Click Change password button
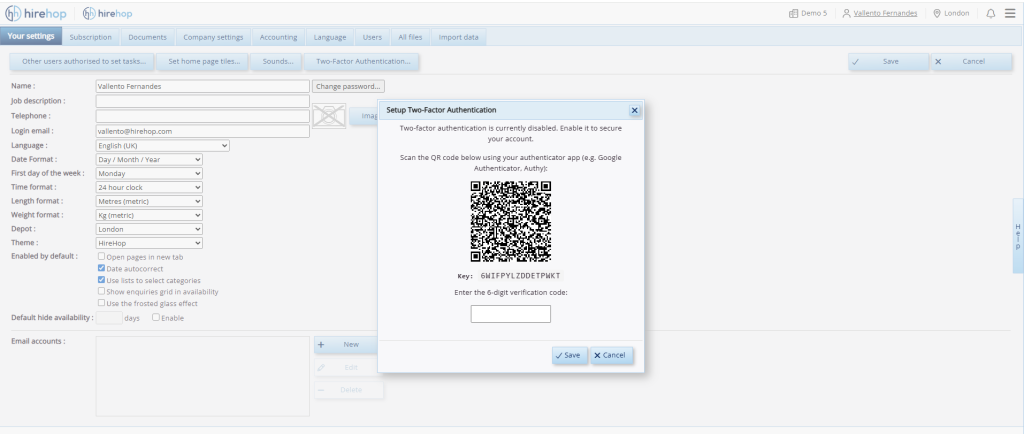Image resolution: width=1024 pixels, height=434 pixels. 348,86
